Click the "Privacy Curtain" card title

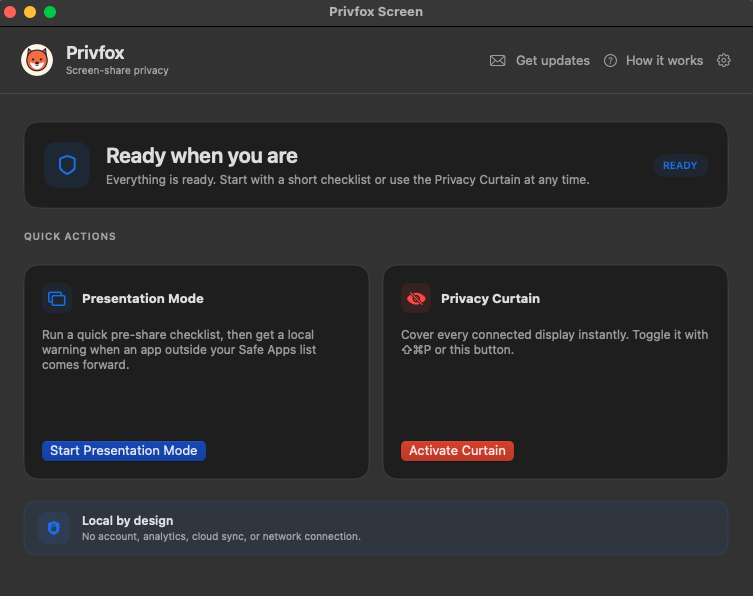click(490, 299)
